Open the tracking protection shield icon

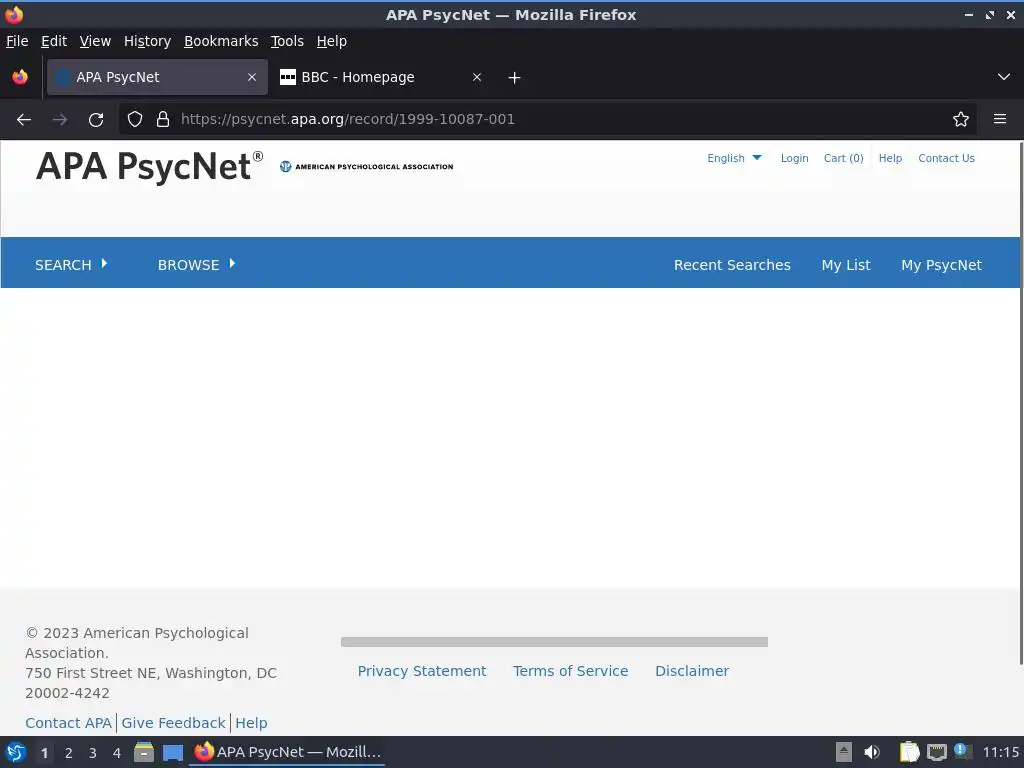pos(135,119)
